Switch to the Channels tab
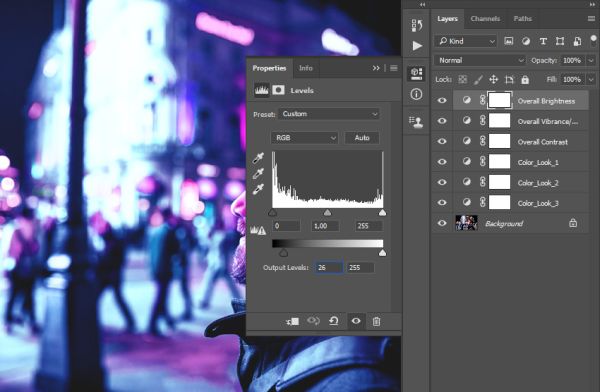This screenshot has height=392, width=600. click(485, 19)
